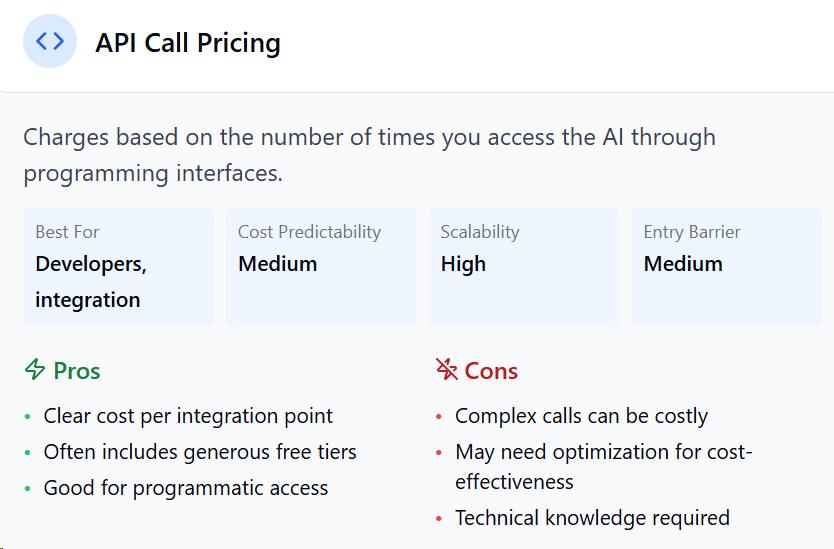834x549 pixels.
Task: Click 'Good for programmatic access' bullet
Action: [x=186, y=488]
